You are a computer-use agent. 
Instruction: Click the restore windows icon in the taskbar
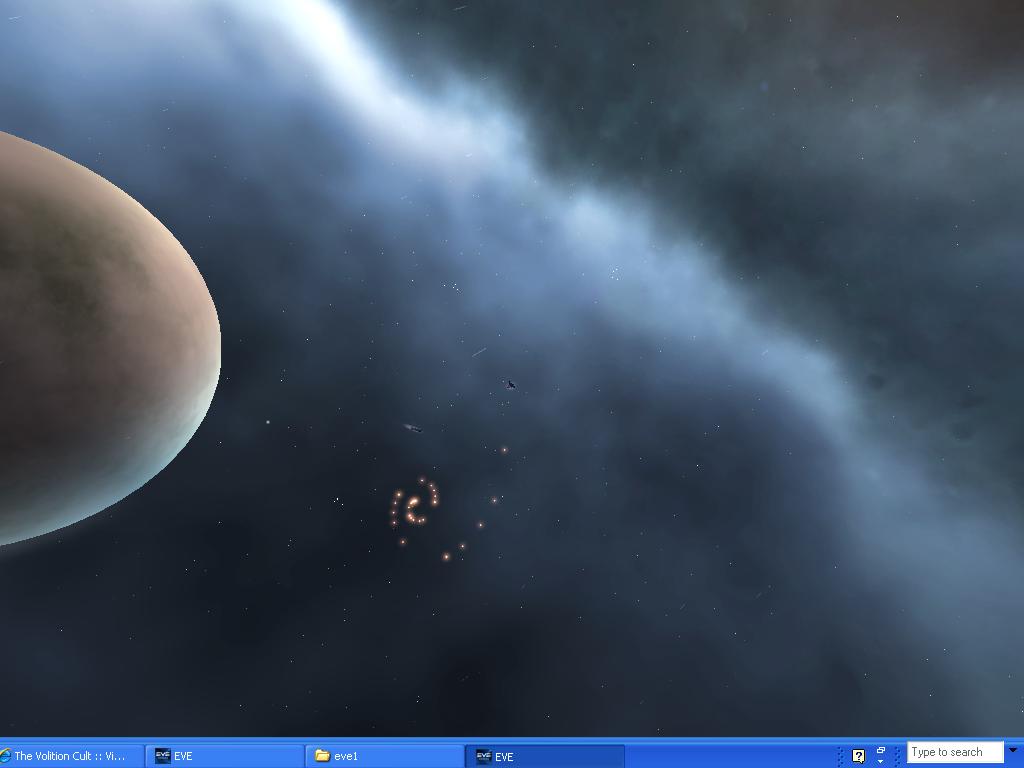pos(880,751)
